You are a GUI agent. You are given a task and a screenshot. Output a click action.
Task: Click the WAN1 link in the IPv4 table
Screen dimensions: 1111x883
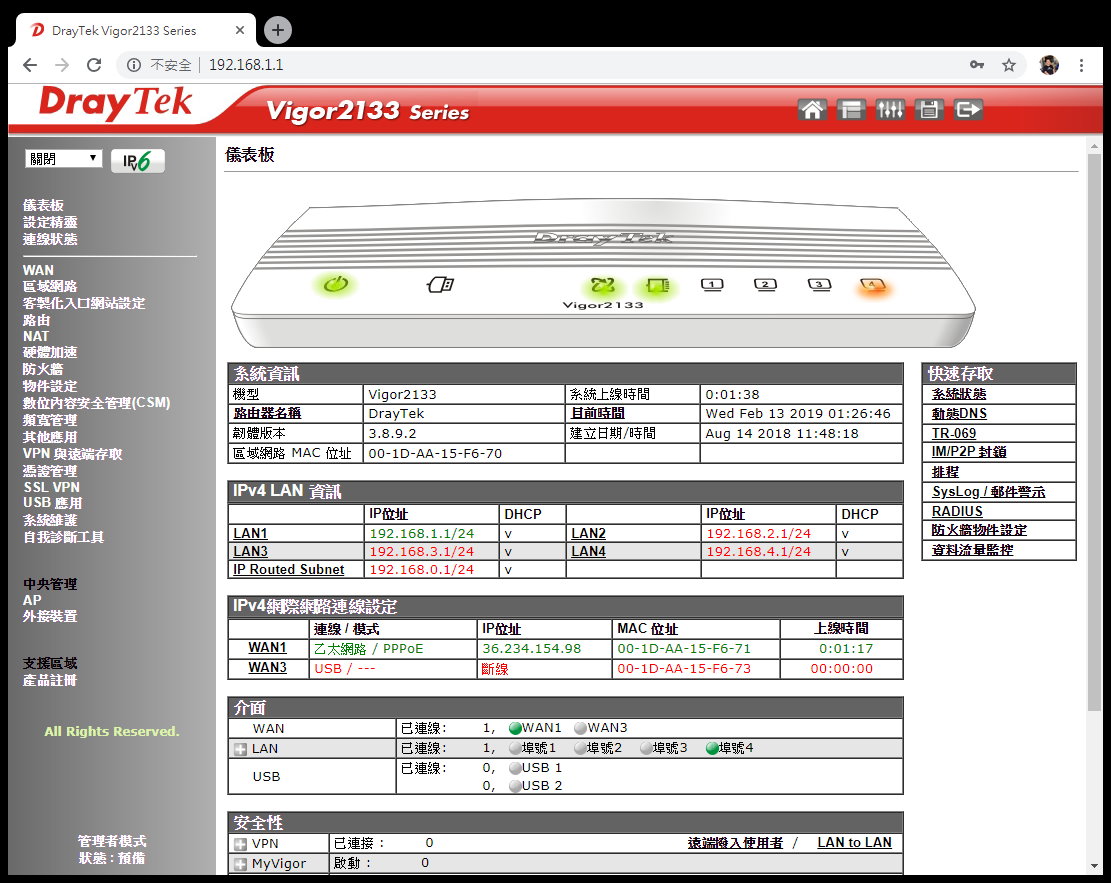267,648
